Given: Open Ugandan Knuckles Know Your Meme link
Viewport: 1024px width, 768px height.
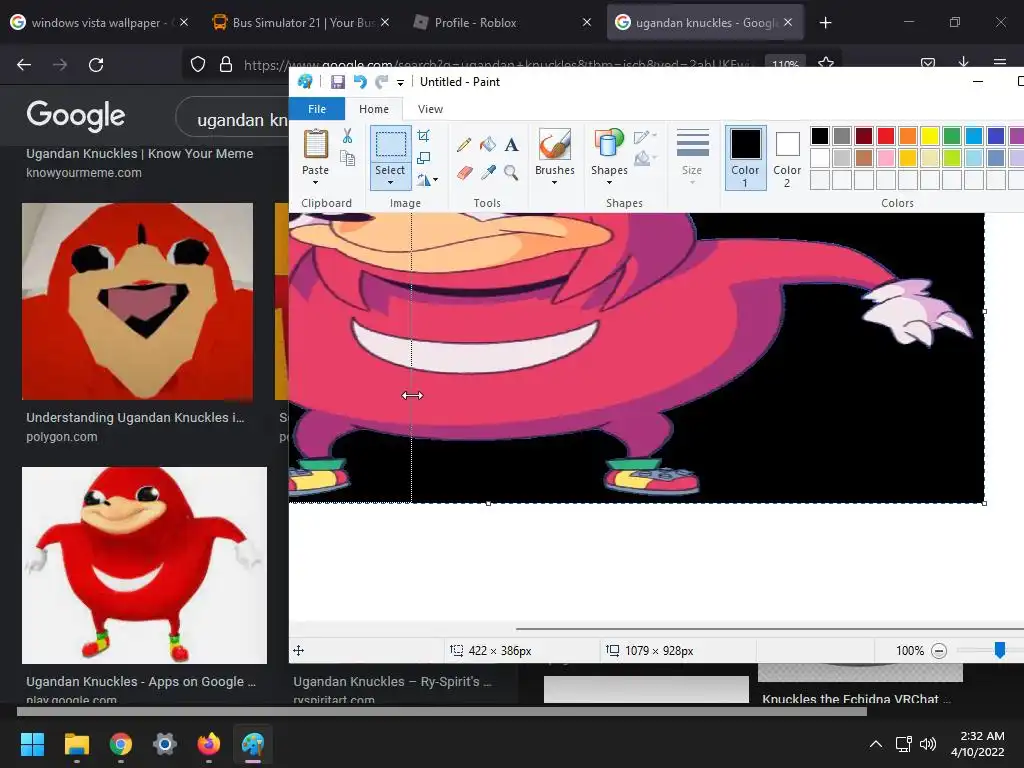Looking at the screenshot, I should click(140, 153).
